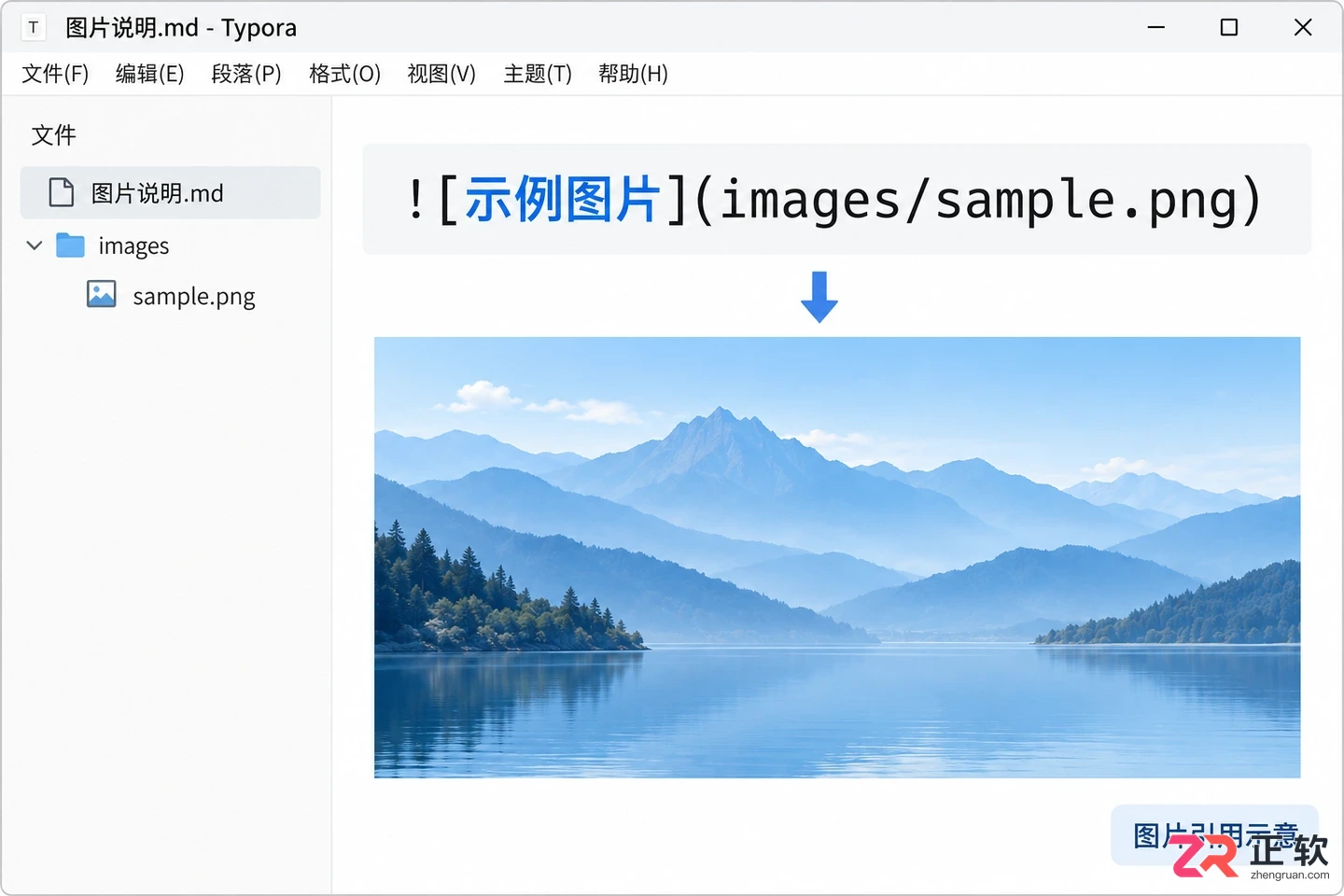Select the images folder label
Screen dimensions: 1344x896
[133, 246]
